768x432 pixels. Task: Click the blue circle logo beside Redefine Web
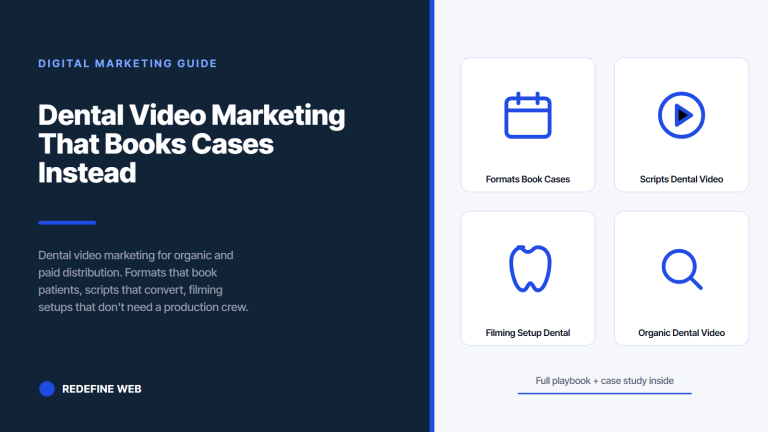47,389
